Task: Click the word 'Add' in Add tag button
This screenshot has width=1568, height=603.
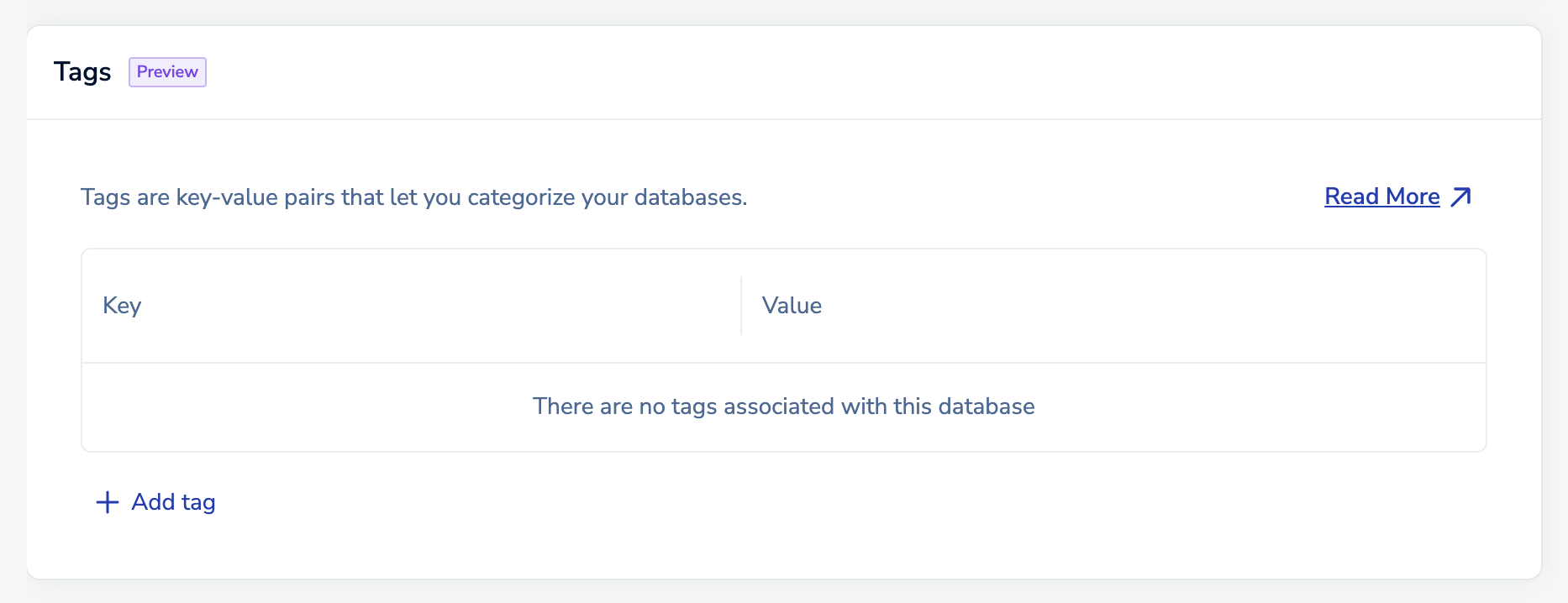Action: 153,502
